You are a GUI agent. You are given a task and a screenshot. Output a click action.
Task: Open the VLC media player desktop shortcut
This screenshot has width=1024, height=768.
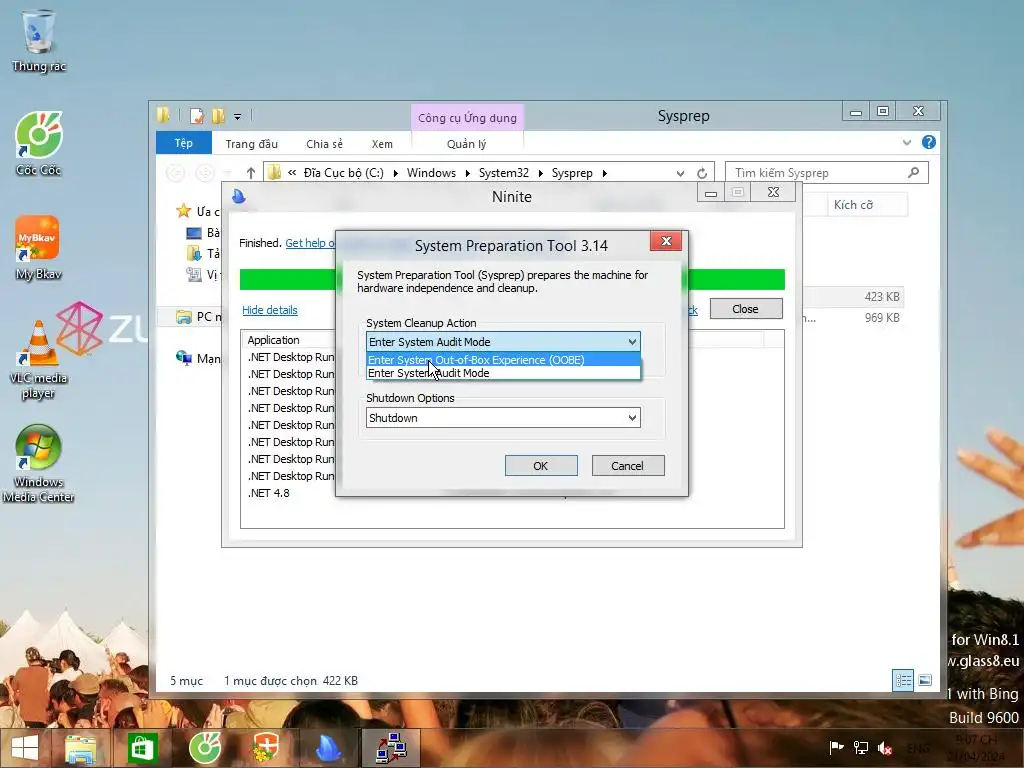[39, 359]
